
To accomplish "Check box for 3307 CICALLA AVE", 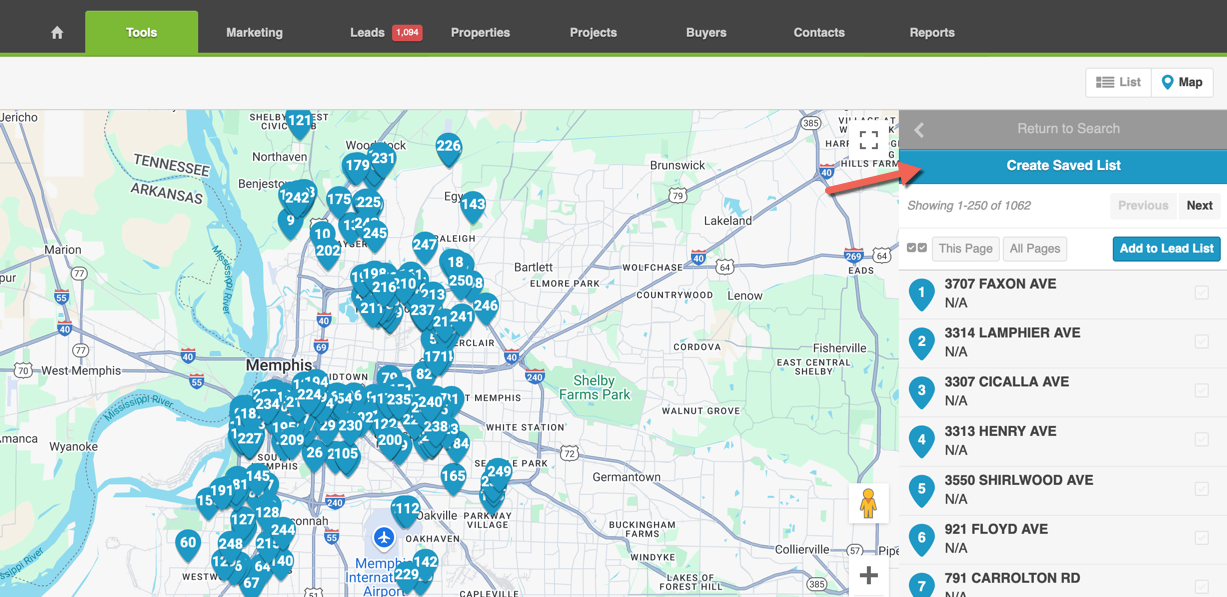I will [x=1201, y=391].
